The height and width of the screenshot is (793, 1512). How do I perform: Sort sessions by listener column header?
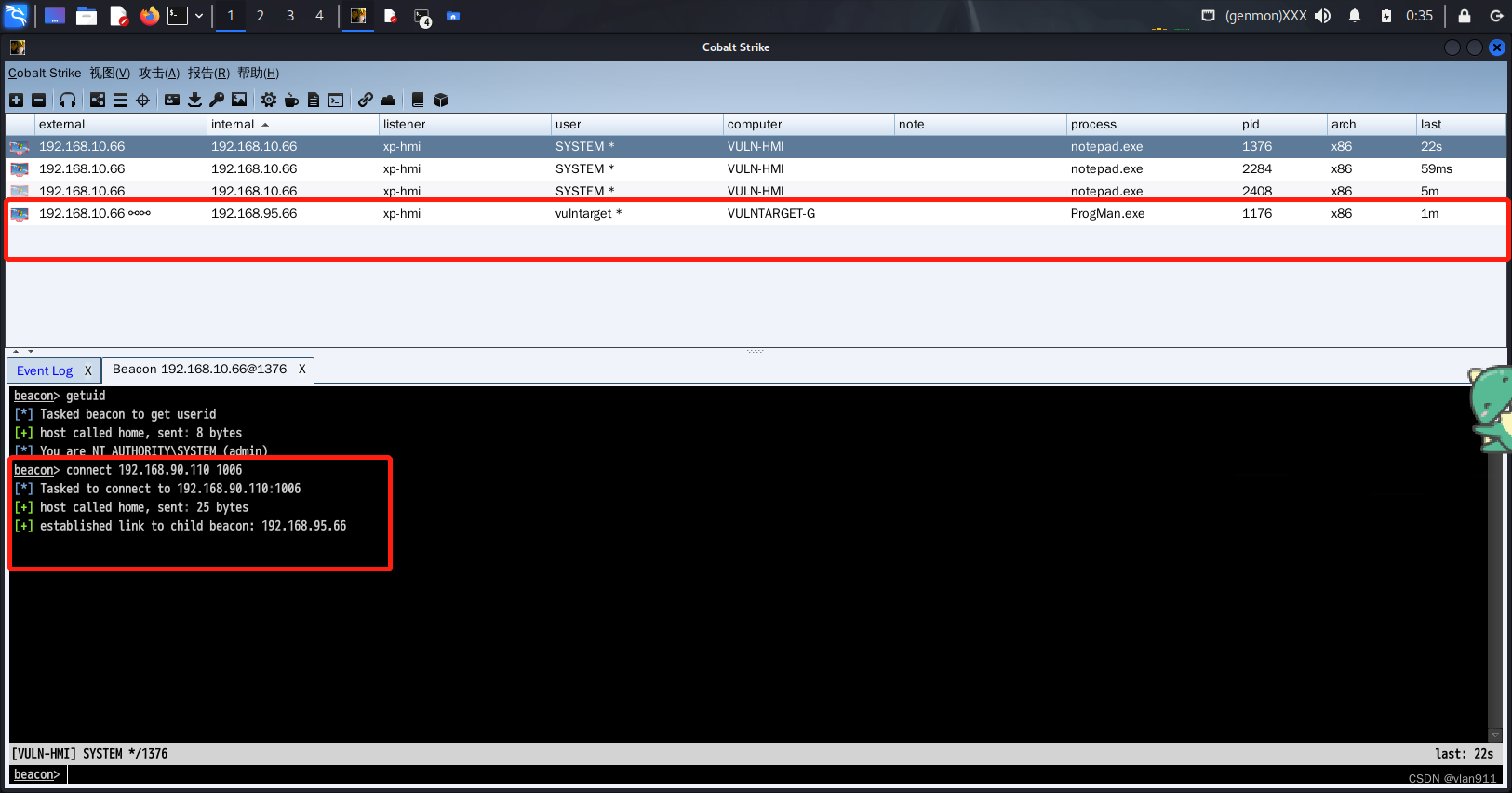[x=464, y=124]
